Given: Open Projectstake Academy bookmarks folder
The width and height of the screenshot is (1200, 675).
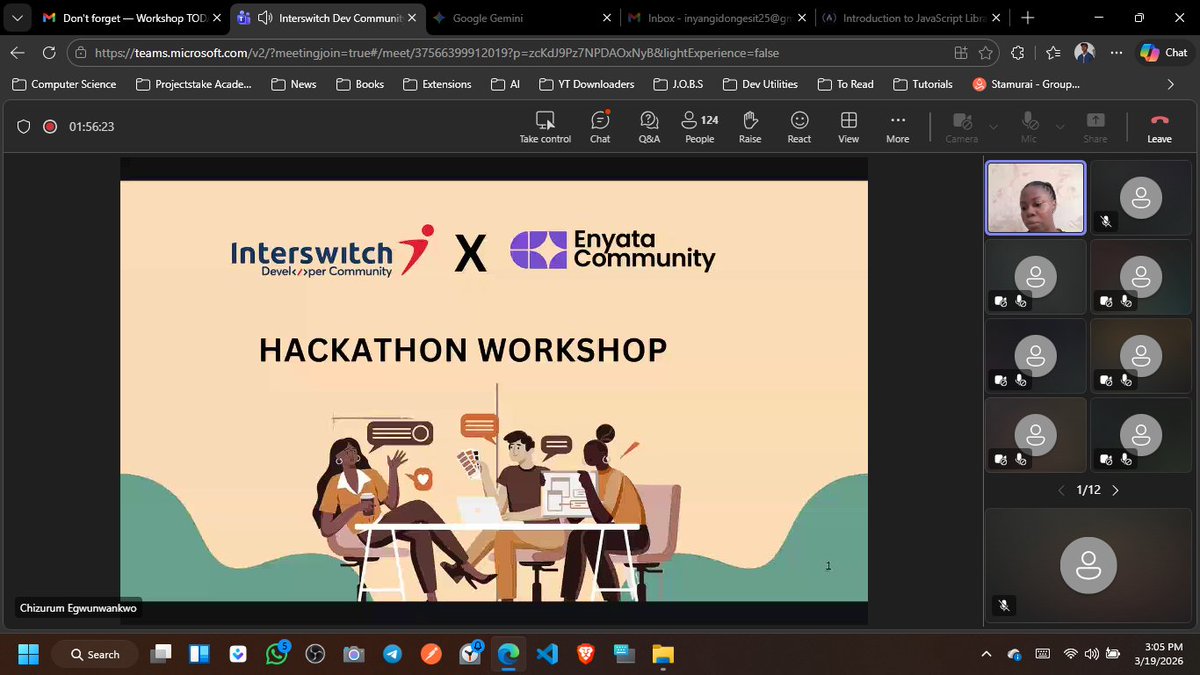Looking at the screenshot, I should [194, 84].
